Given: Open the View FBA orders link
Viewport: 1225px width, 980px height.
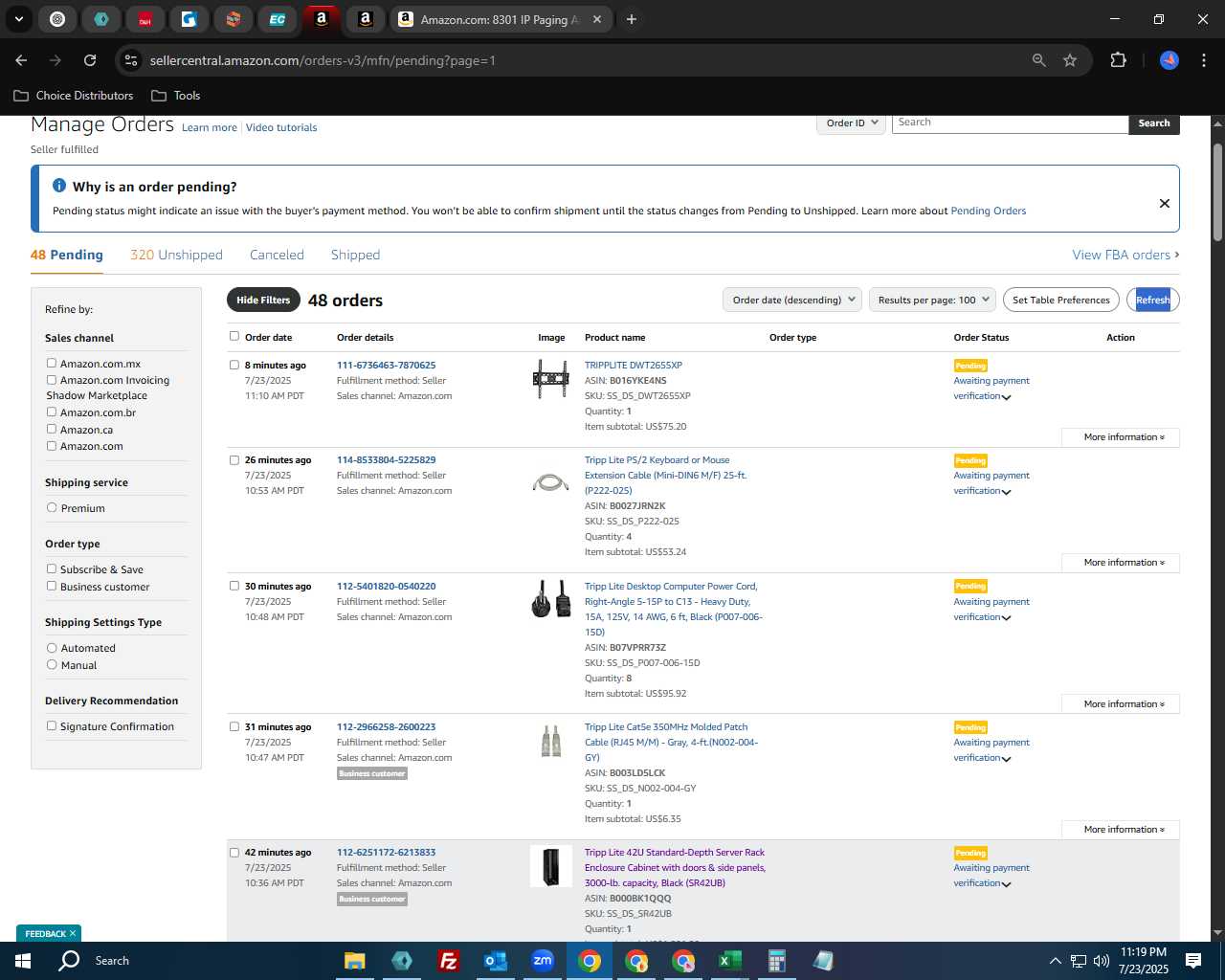Looking at the screenshot, I should click(1125, 255).
